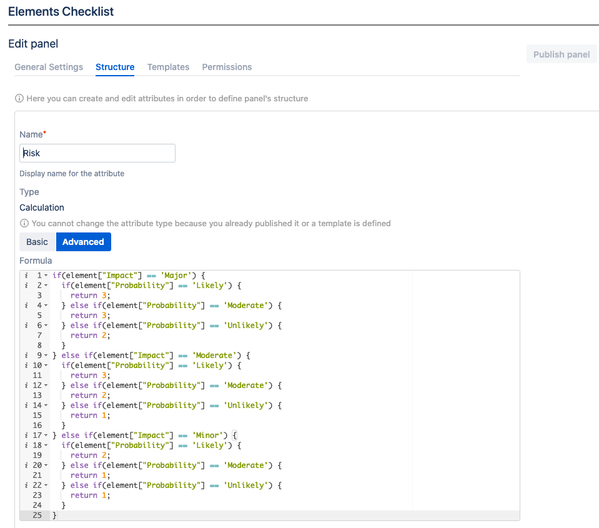This screenshot has width=599, height=528.
Task: Click the info marker on line 12 gutter
Action: coord(26,385)
